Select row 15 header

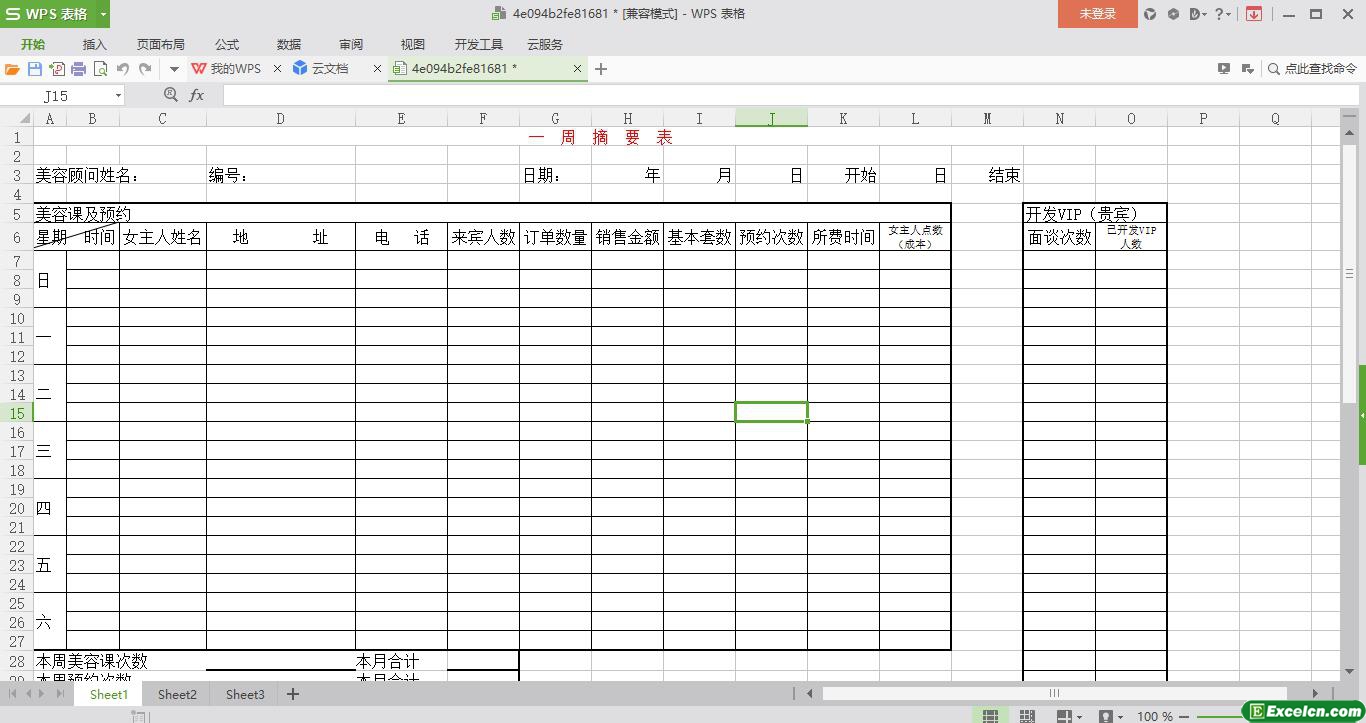pyautogui.click(x=17, y=413)
